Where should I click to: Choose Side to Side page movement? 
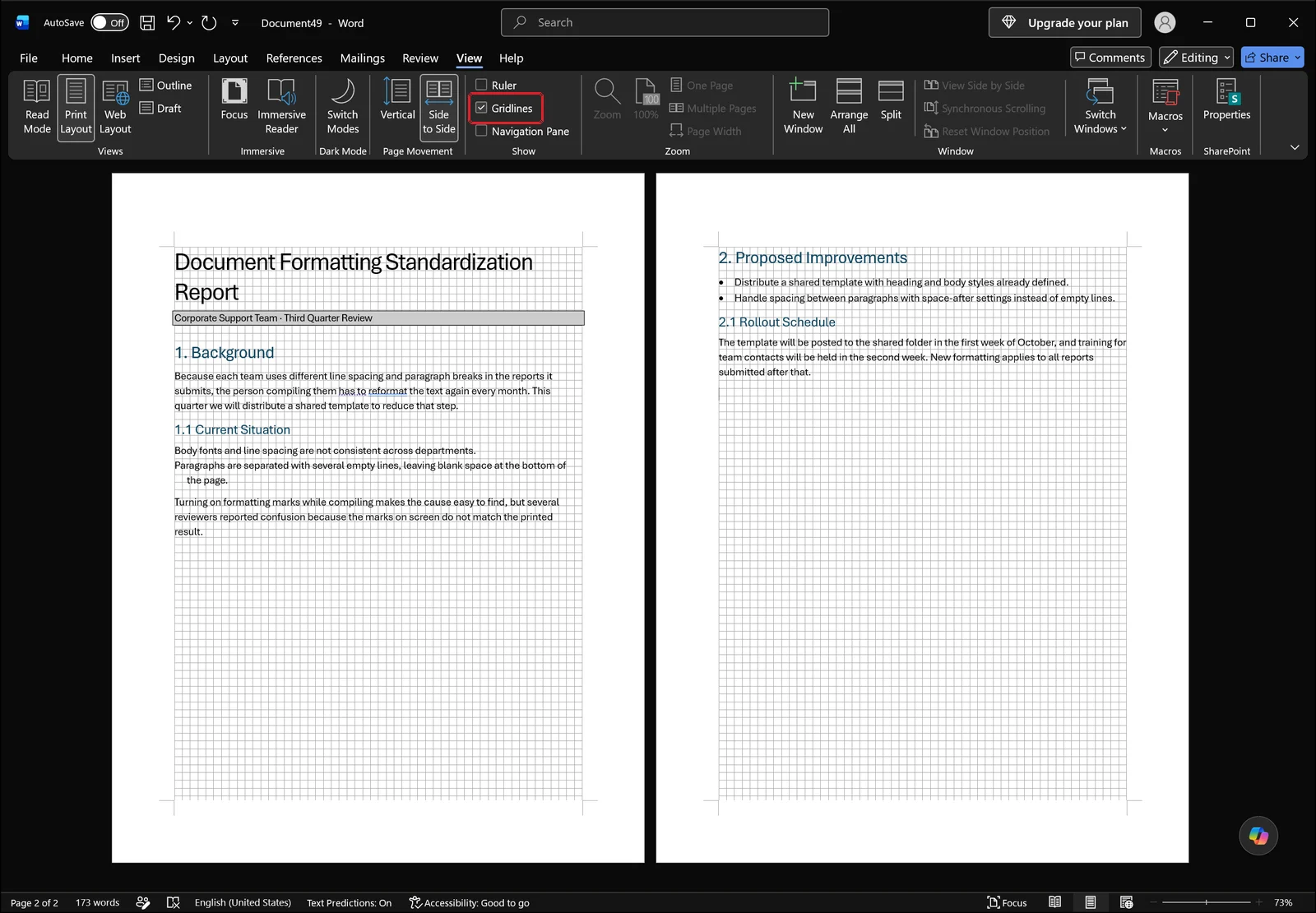[x=439, y=107]
